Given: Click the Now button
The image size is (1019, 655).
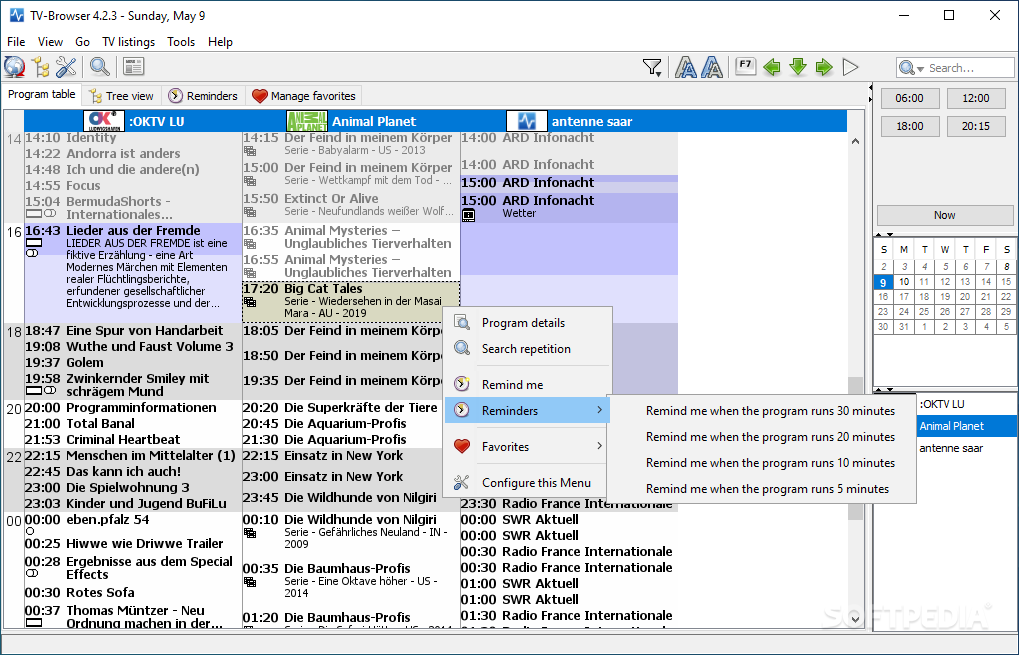Looking at the screenshot, I should pos(944,215).
